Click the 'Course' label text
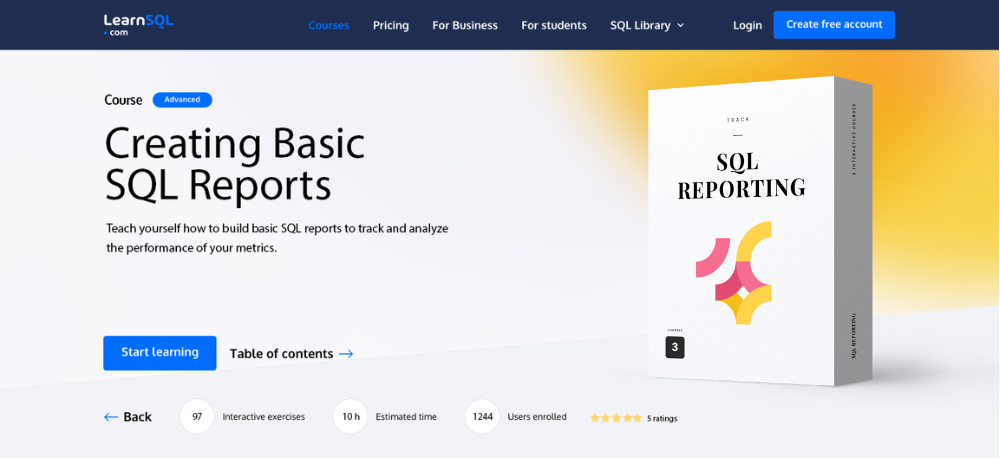 tap(123, 100)
